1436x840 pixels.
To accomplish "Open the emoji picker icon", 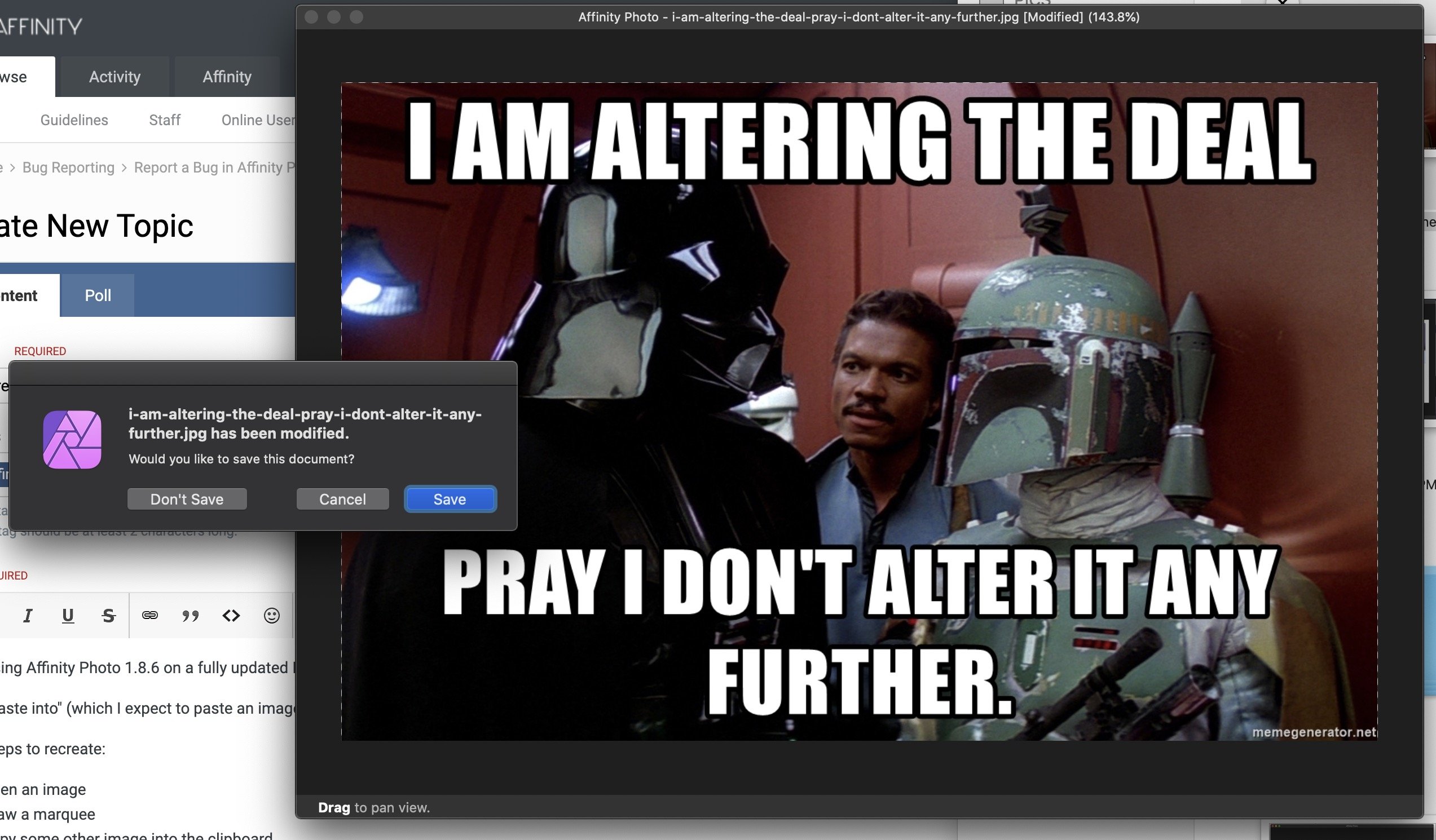I will point(272,616).
